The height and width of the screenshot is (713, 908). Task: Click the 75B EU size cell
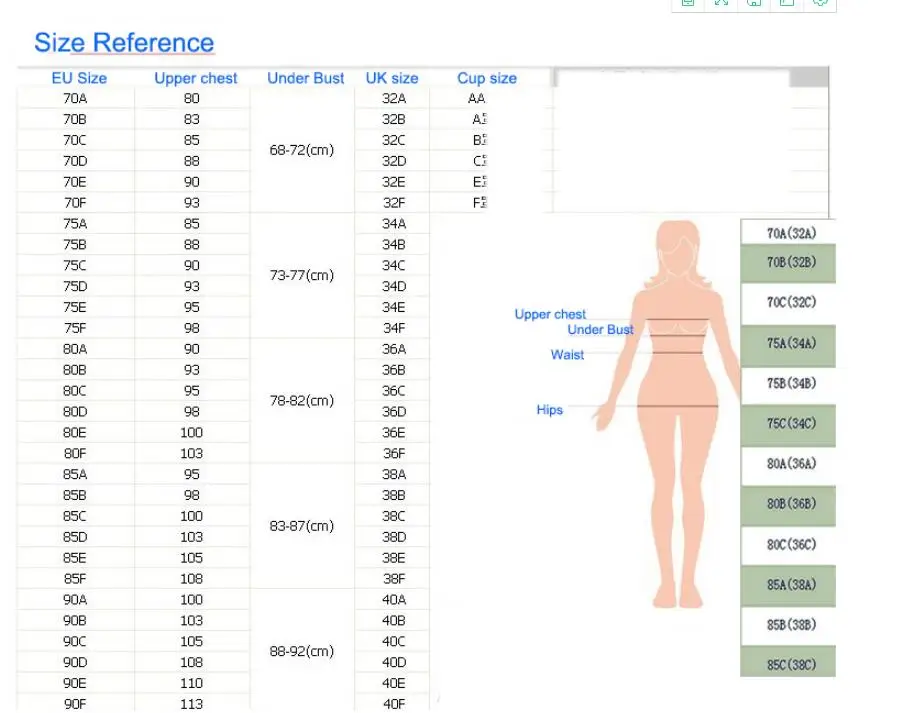click(75, 244)
